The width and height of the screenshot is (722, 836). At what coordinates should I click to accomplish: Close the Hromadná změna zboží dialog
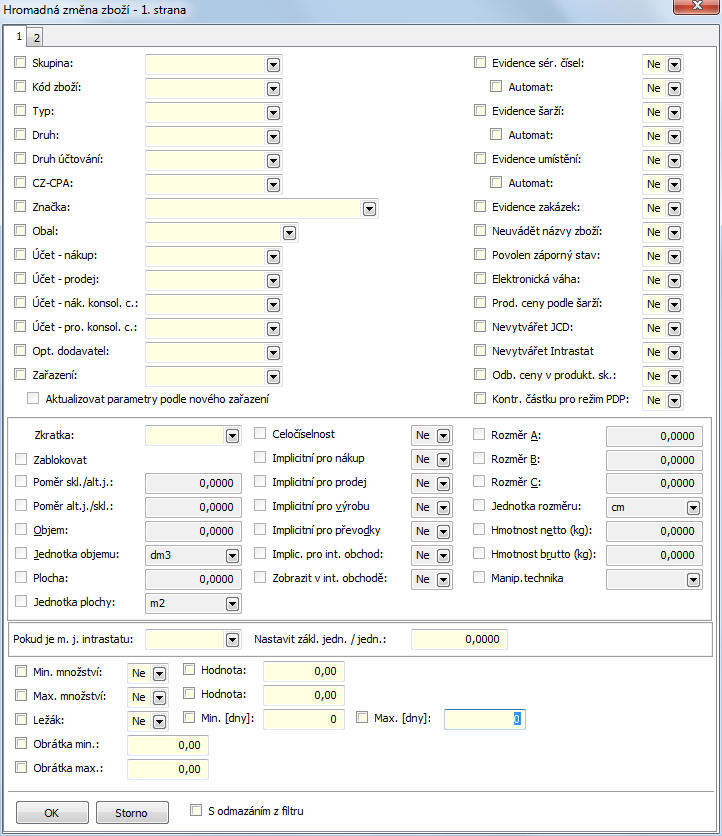pyautogui.click(x=696, y=6)
